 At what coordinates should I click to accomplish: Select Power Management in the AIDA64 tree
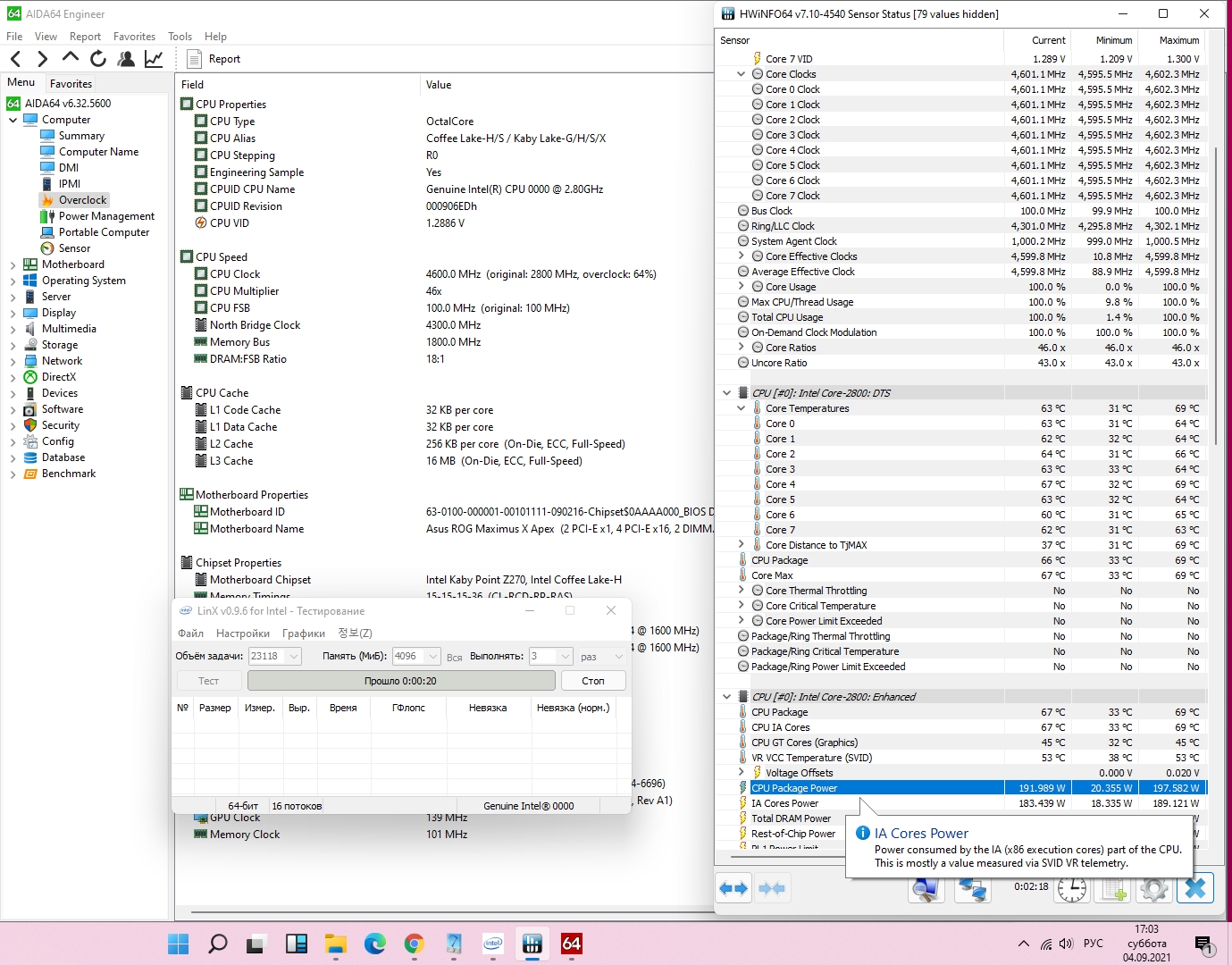coord(106,216)
